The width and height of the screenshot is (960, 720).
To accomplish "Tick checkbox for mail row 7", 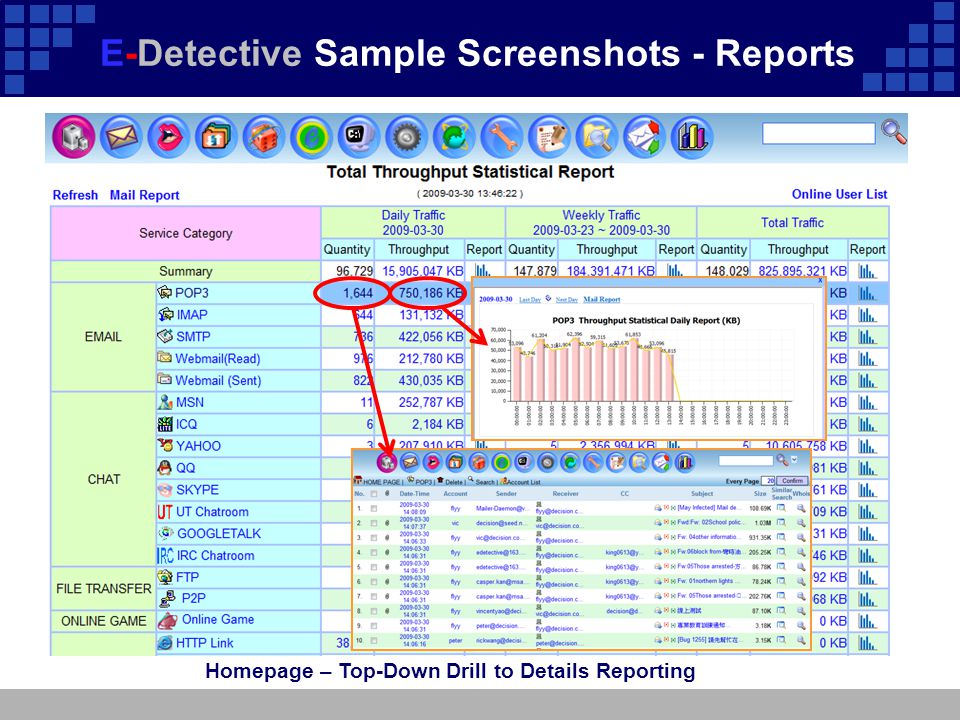I will click(x=374, y=596).
